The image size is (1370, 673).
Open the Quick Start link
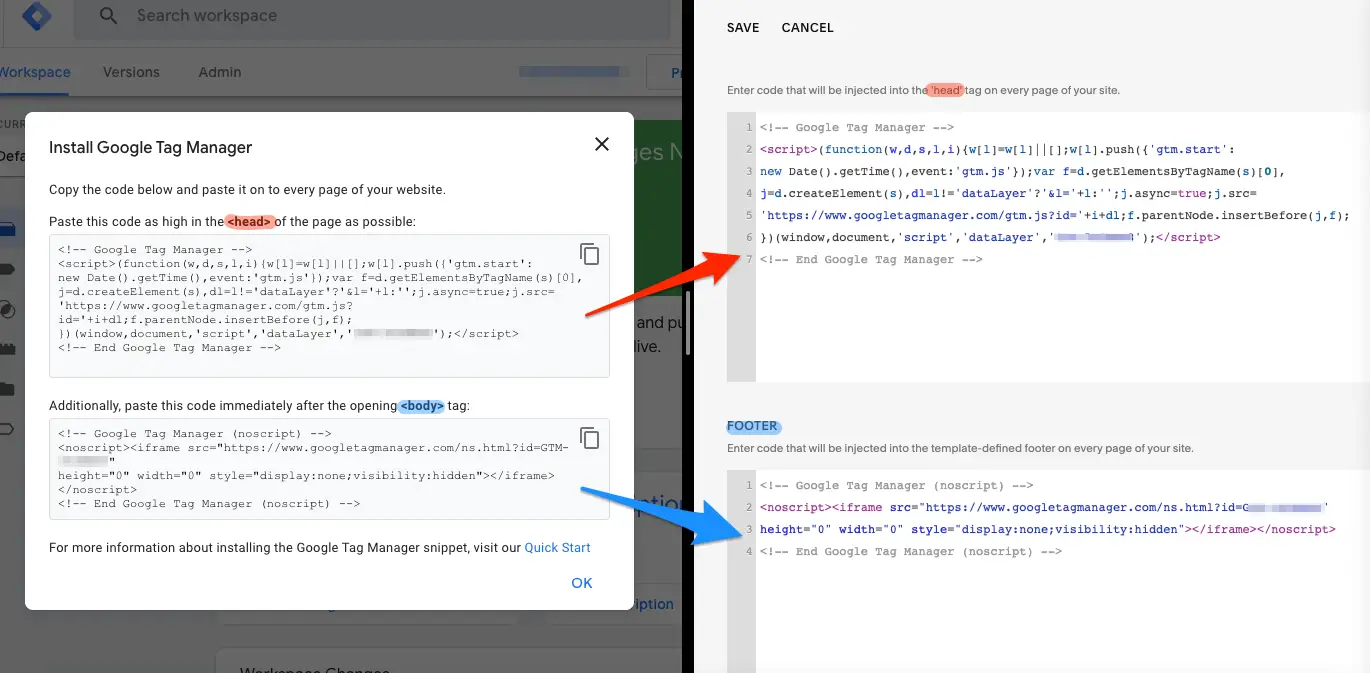(x=559, y=547)
